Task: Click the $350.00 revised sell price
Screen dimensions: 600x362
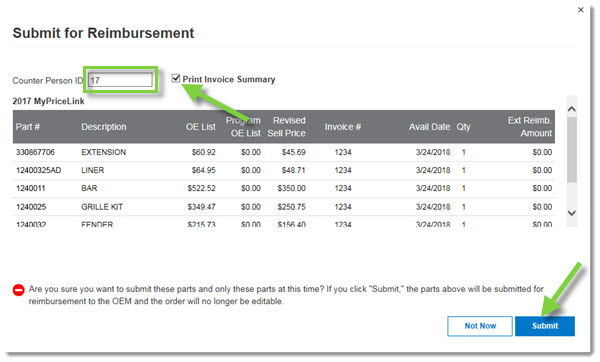Action: coord(292,188)
